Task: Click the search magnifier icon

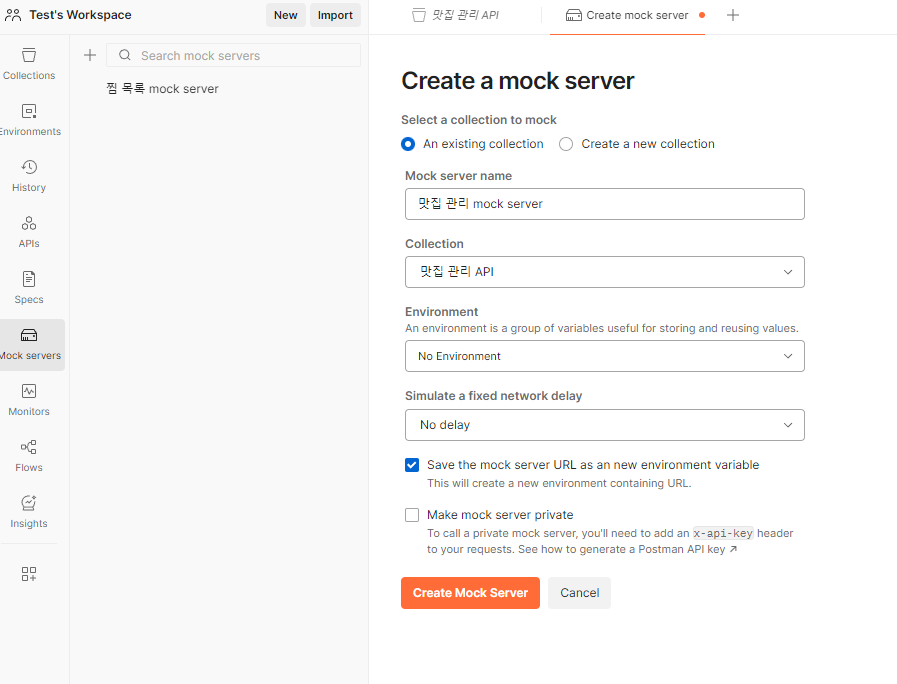Action: pyautogui.click(x=125, y=55)
